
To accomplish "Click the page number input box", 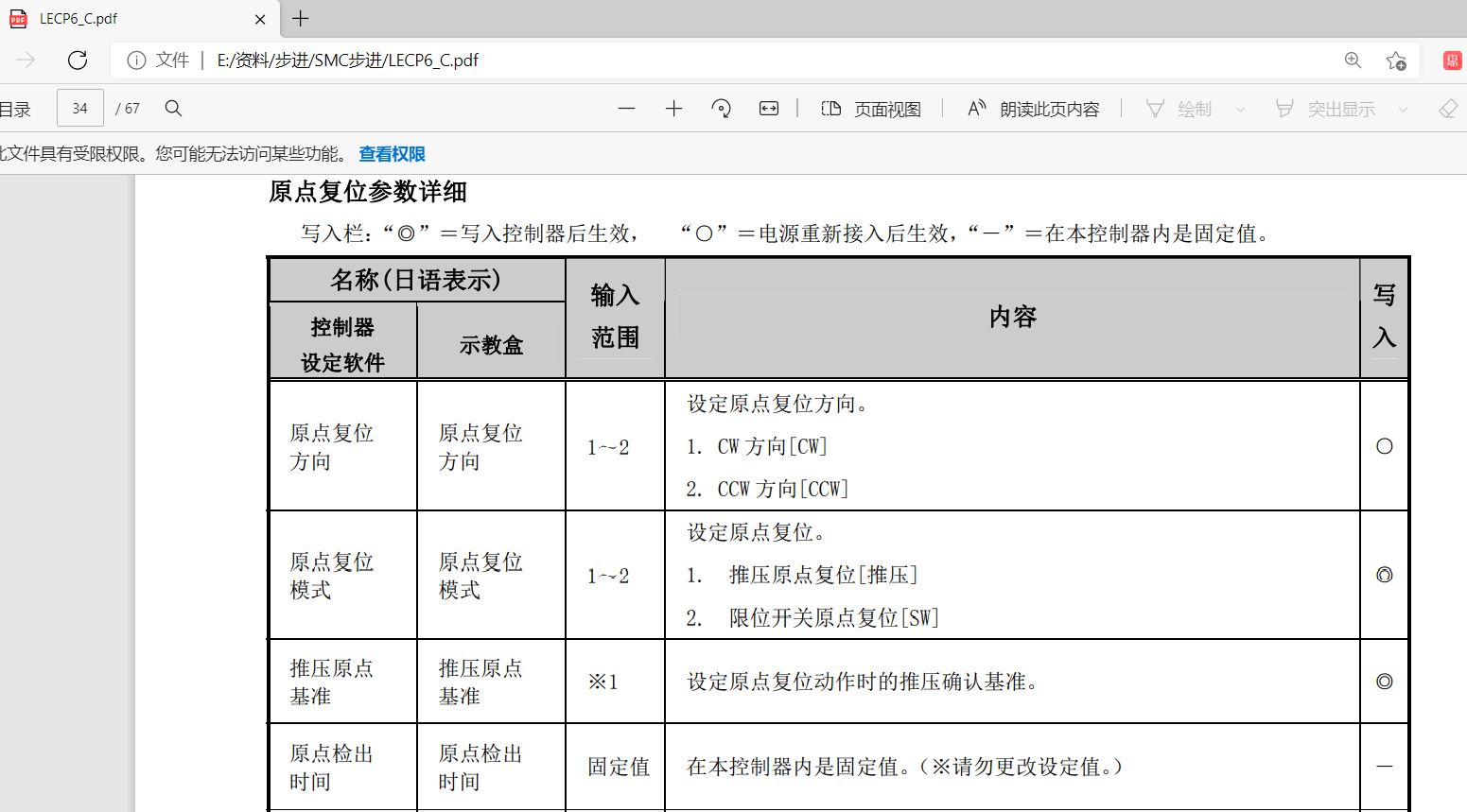I will point(80,109).
